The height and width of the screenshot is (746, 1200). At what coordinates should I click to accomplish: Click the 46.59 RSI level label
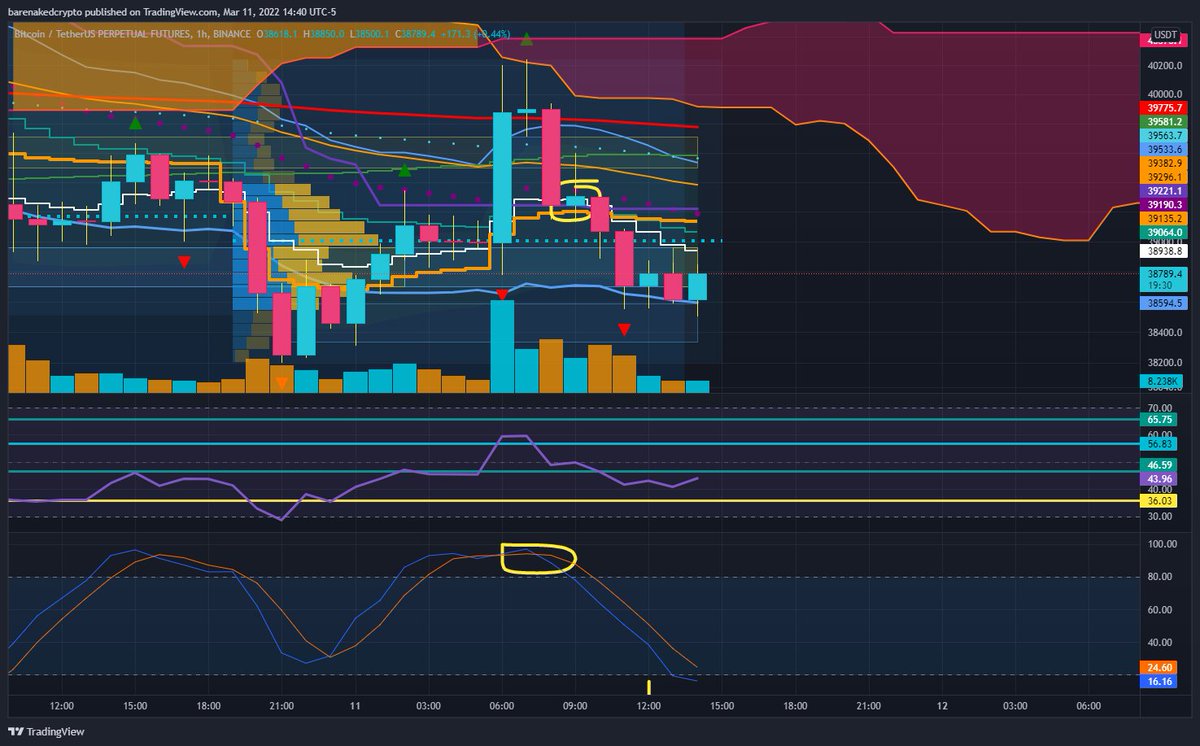click(x=1160, y=465)
